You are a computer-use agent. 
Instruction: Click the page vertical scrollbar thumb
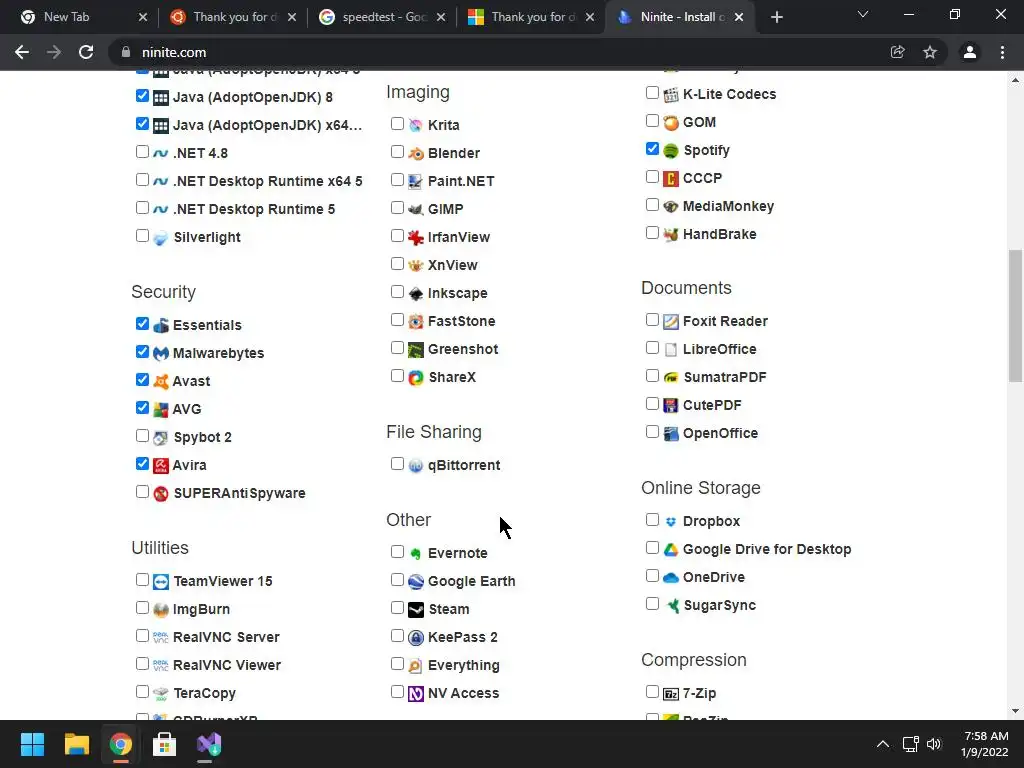(x=1015, y=315)
